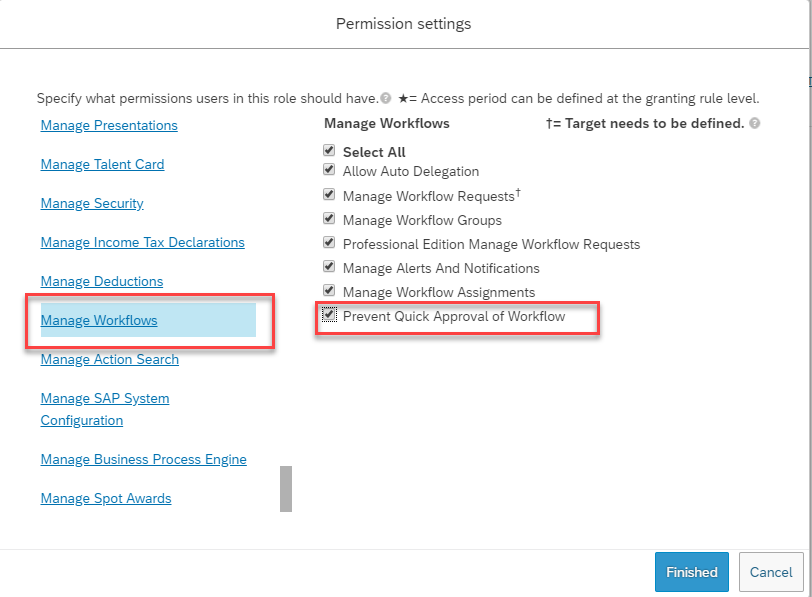Toggle the Select All checkbox
The image size is (812, 597).
point(329,150)
